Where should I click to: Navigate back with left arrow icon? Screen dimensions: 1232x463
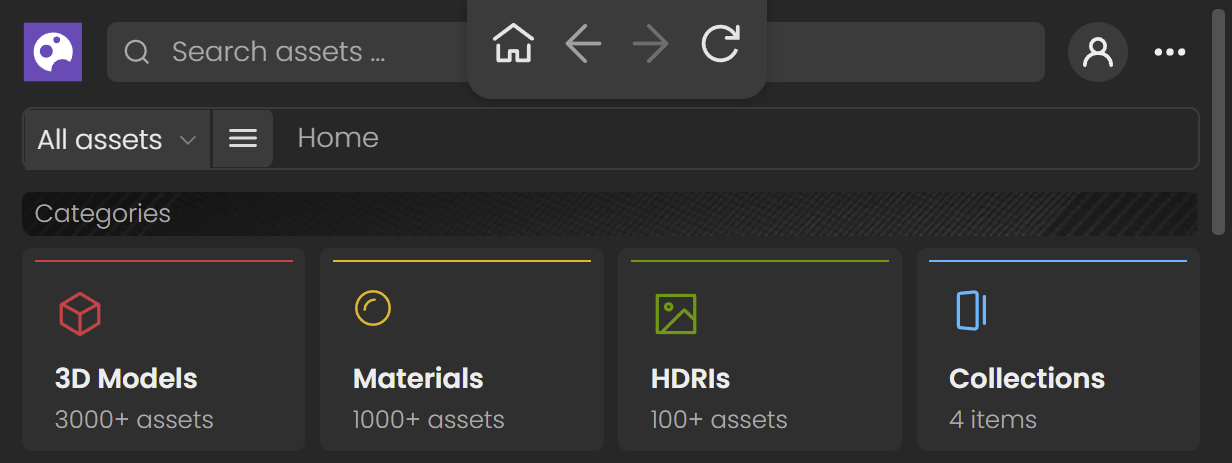coord(583,45)
